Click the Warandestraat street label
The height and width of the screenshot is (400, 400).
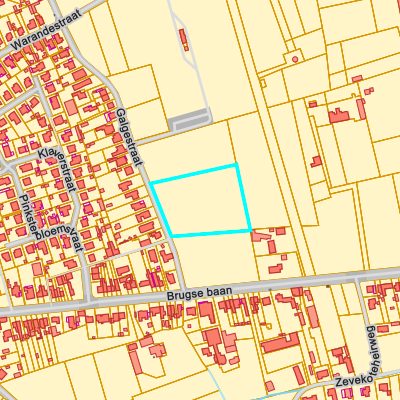(x=46, y=30)
